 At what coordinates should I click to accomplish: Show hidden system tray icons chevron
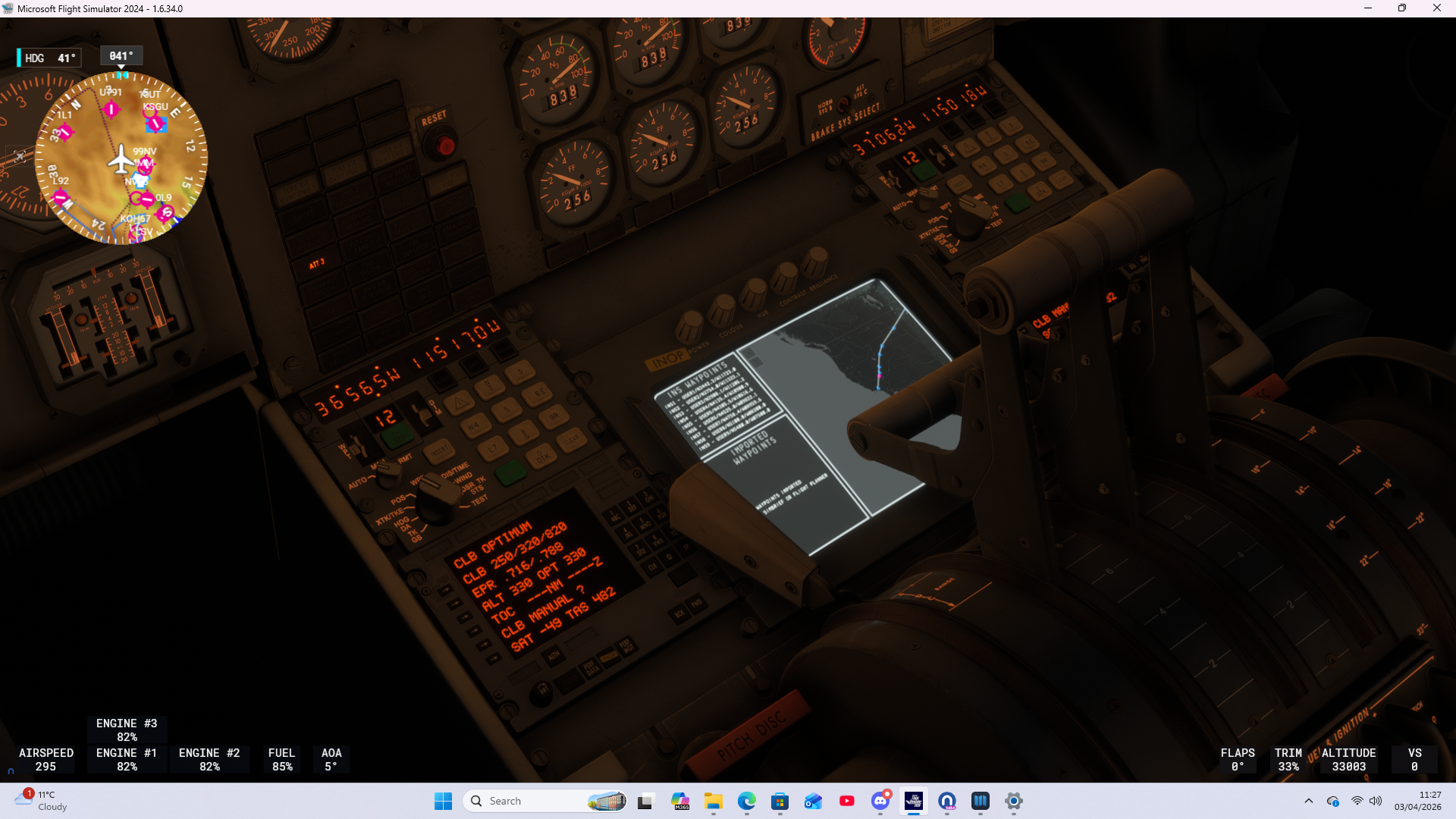(1308, 801)
